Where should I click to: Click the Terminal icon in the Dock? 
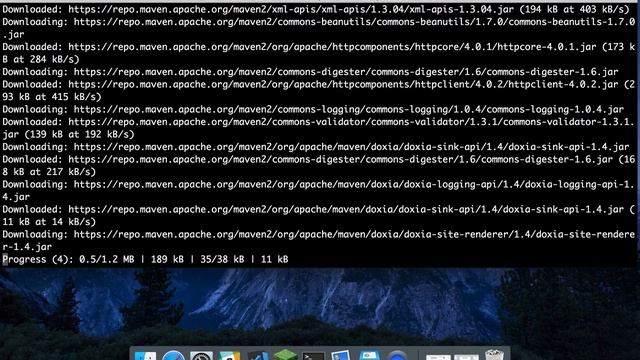(x=313, y=356)
